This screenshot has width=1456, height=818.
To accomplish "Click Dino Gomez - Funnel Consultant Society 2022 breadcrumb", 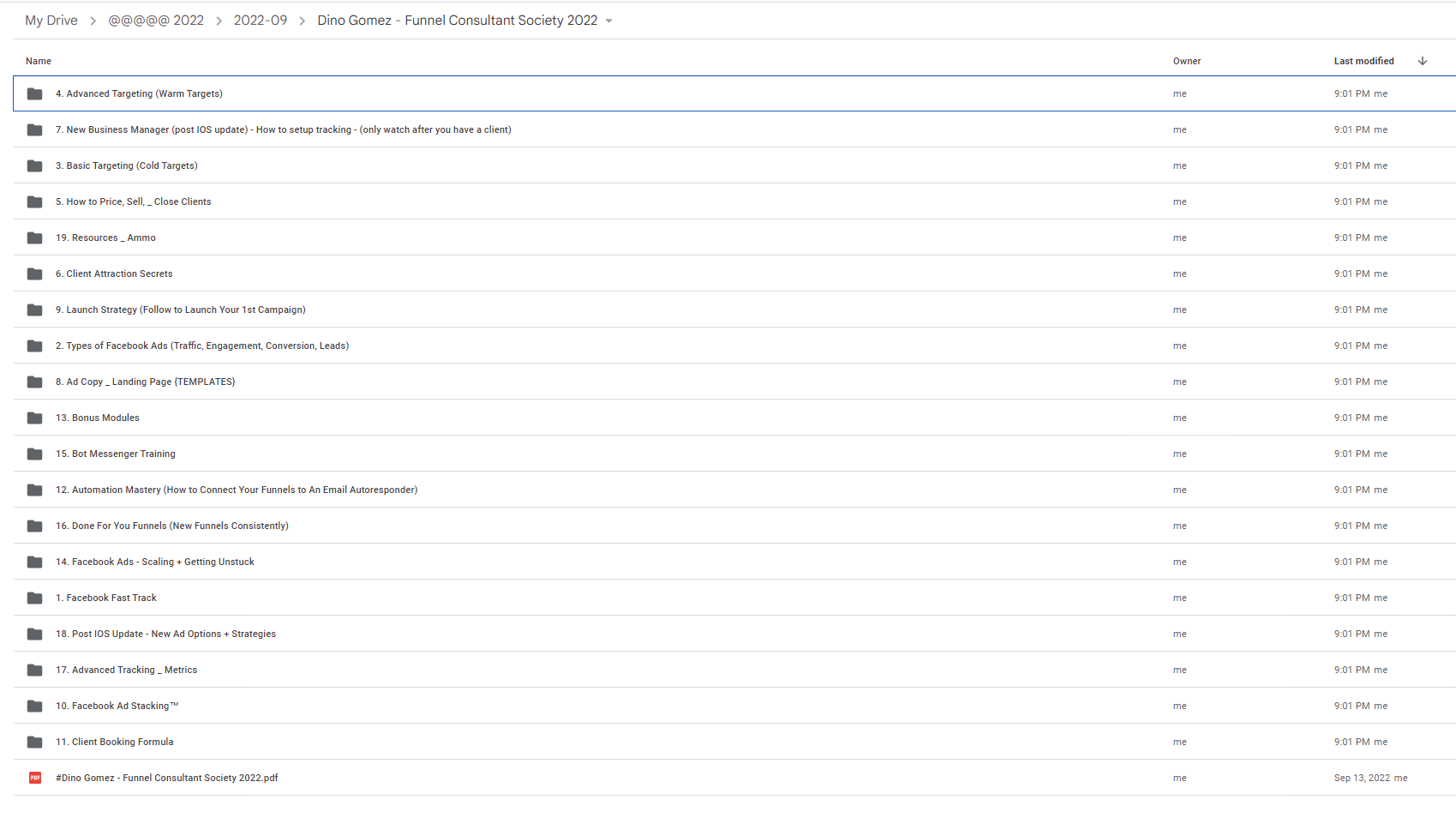I will pyautogui.click(x=458, y=21).
